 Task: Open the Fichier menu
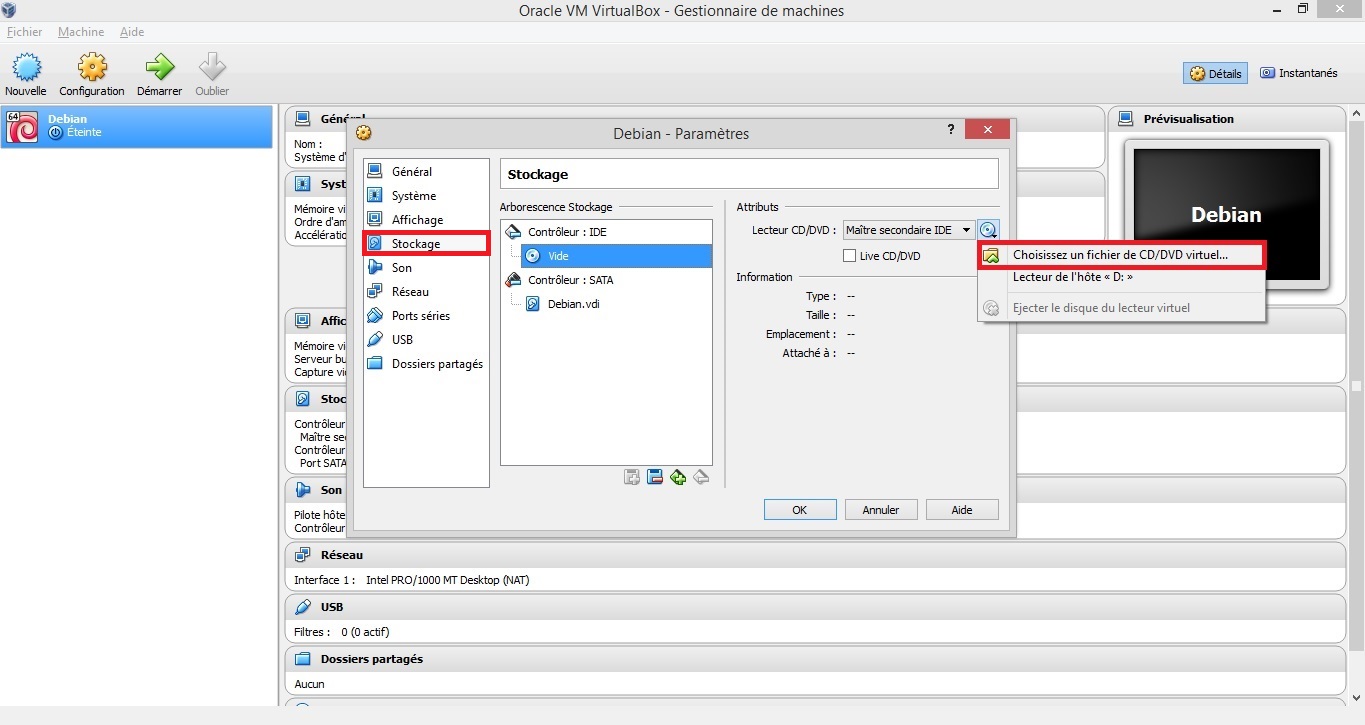coord(25,32)
